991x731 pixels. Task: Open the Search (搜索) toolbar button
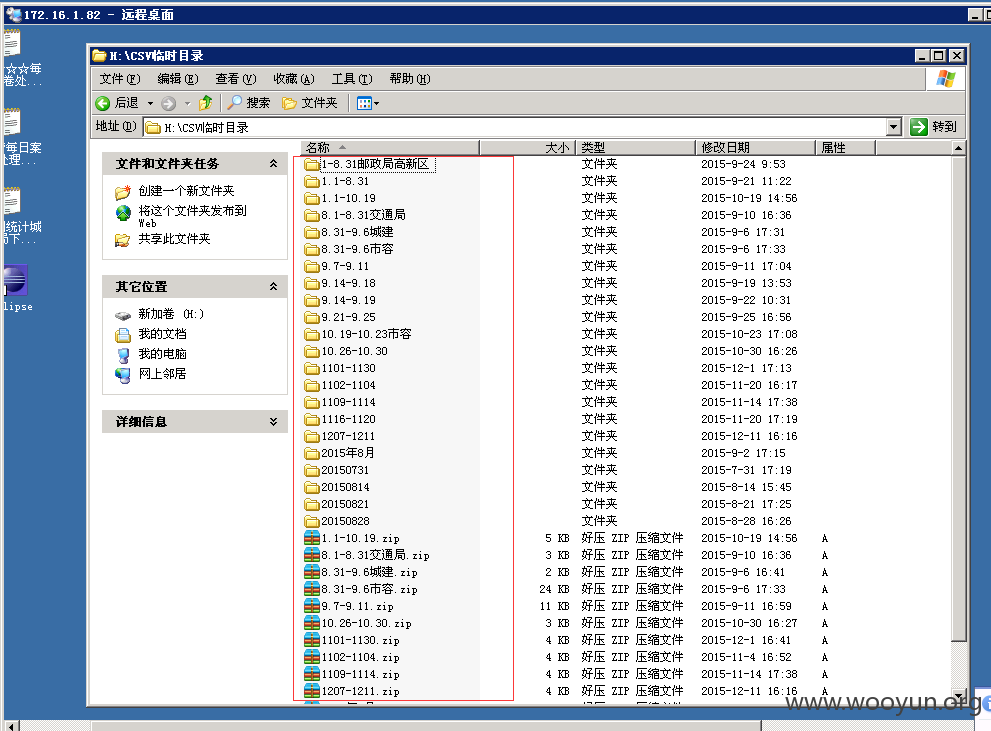point(248,103)
